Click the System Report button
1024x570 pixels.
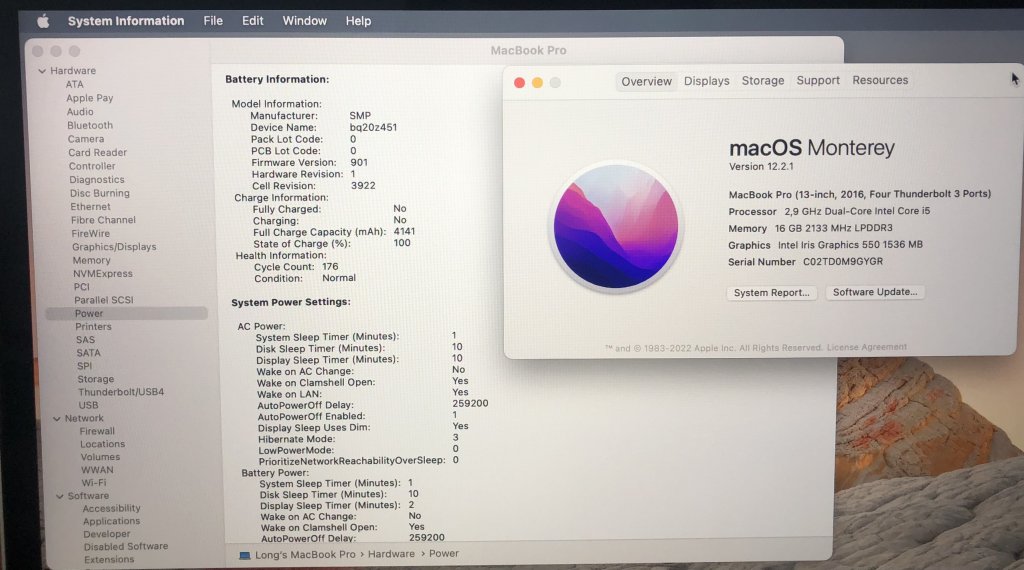pyautogui.click(x=771, y=293)
